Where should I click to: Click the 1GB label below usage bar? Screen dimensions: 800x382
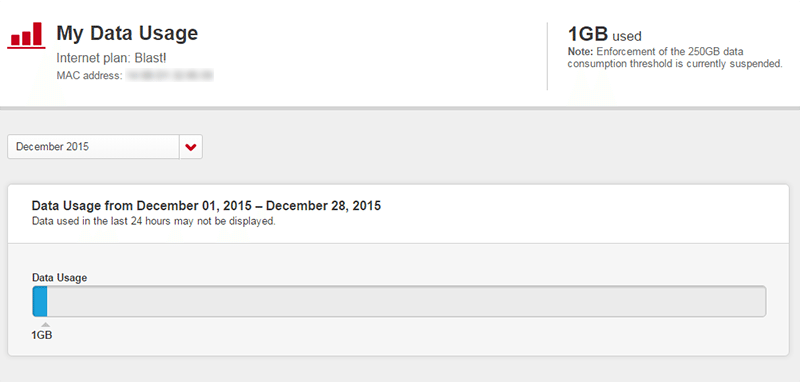[x=42, y=336]
